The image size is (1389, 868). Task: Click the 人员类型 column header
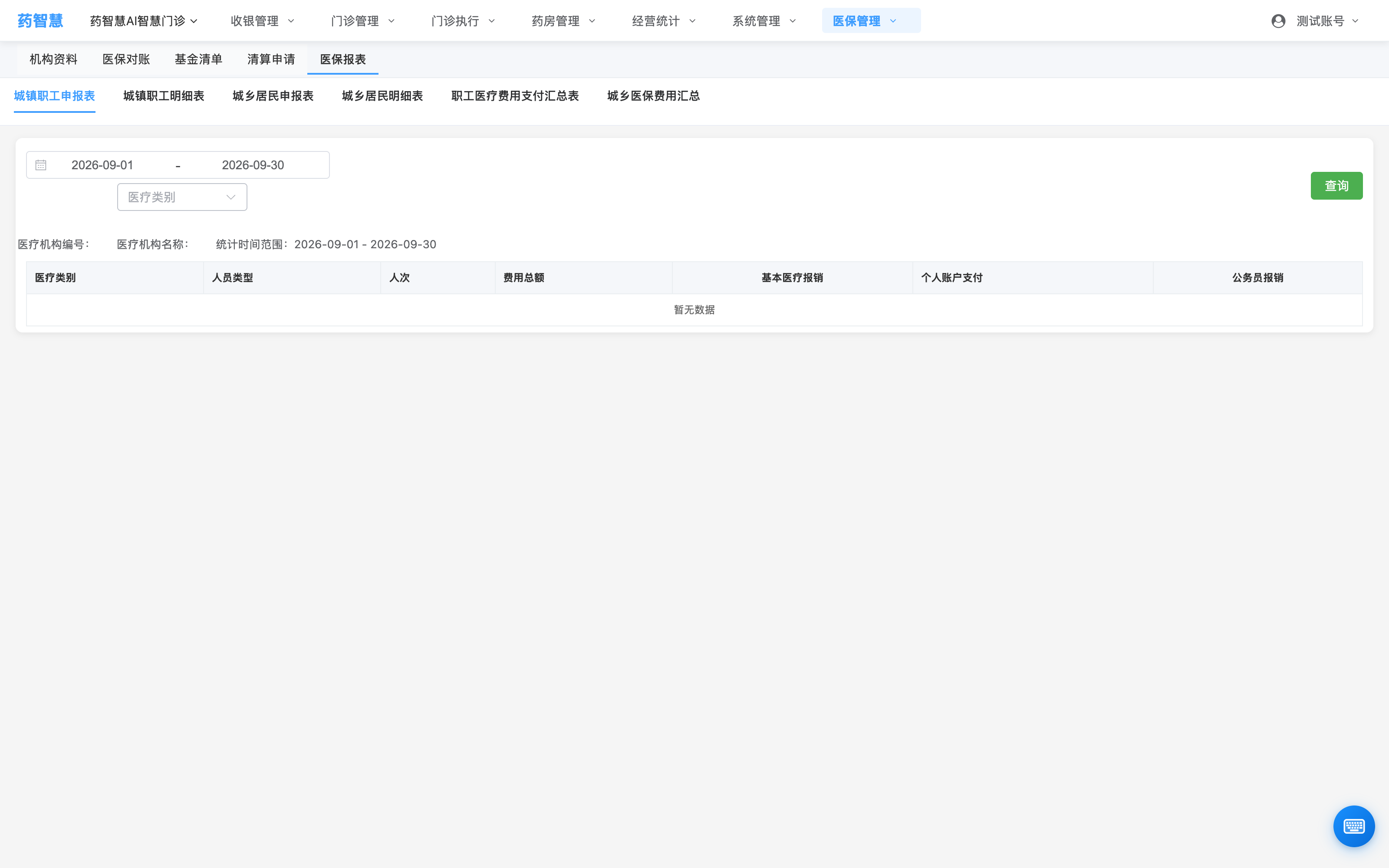tap(292, 278)
